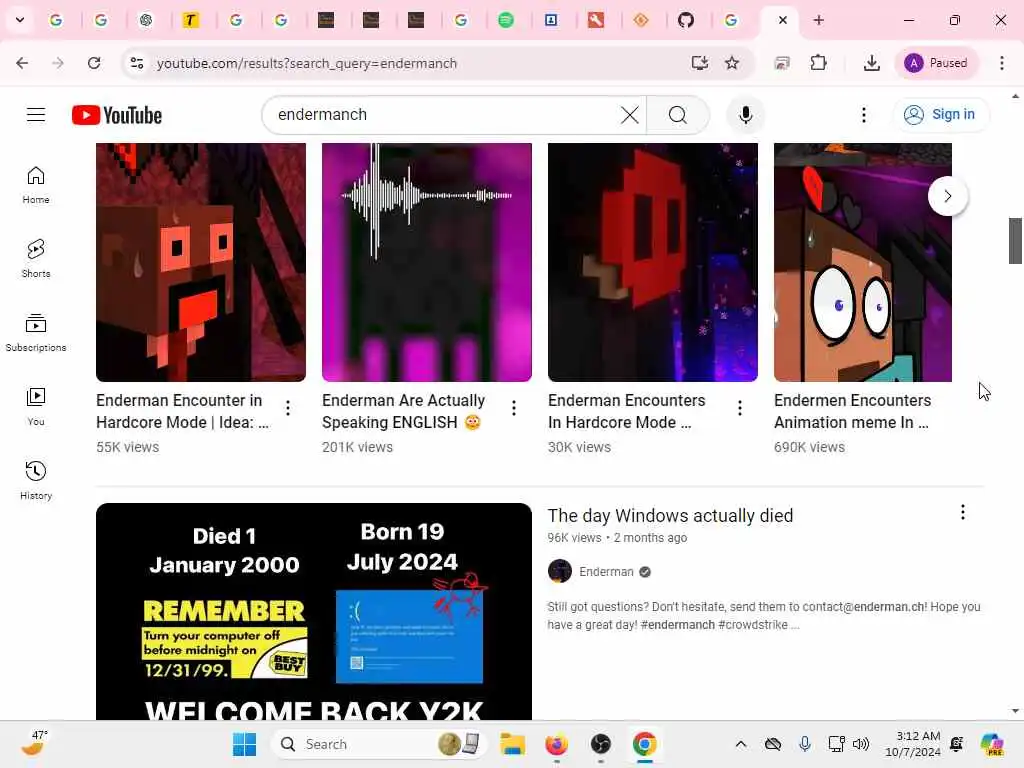Open options for Enderman Are Actually Speaking ENGLISH
This screenshot has height=768, width=1024.
pos(514,408)
